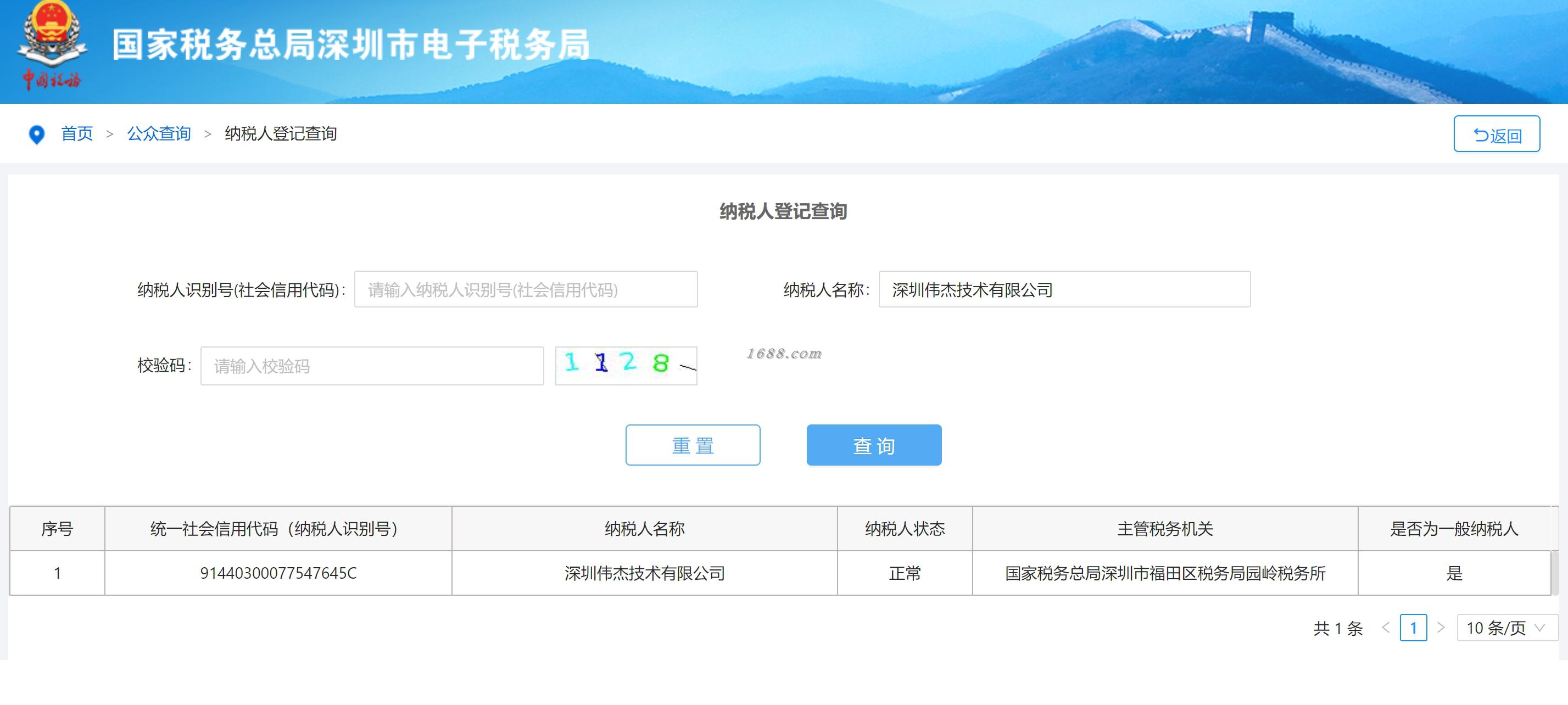The height and width of the screenshot is (705, 1568).
Task: Focus the 纳税人识别号 input field
Action: coord(526,289)
